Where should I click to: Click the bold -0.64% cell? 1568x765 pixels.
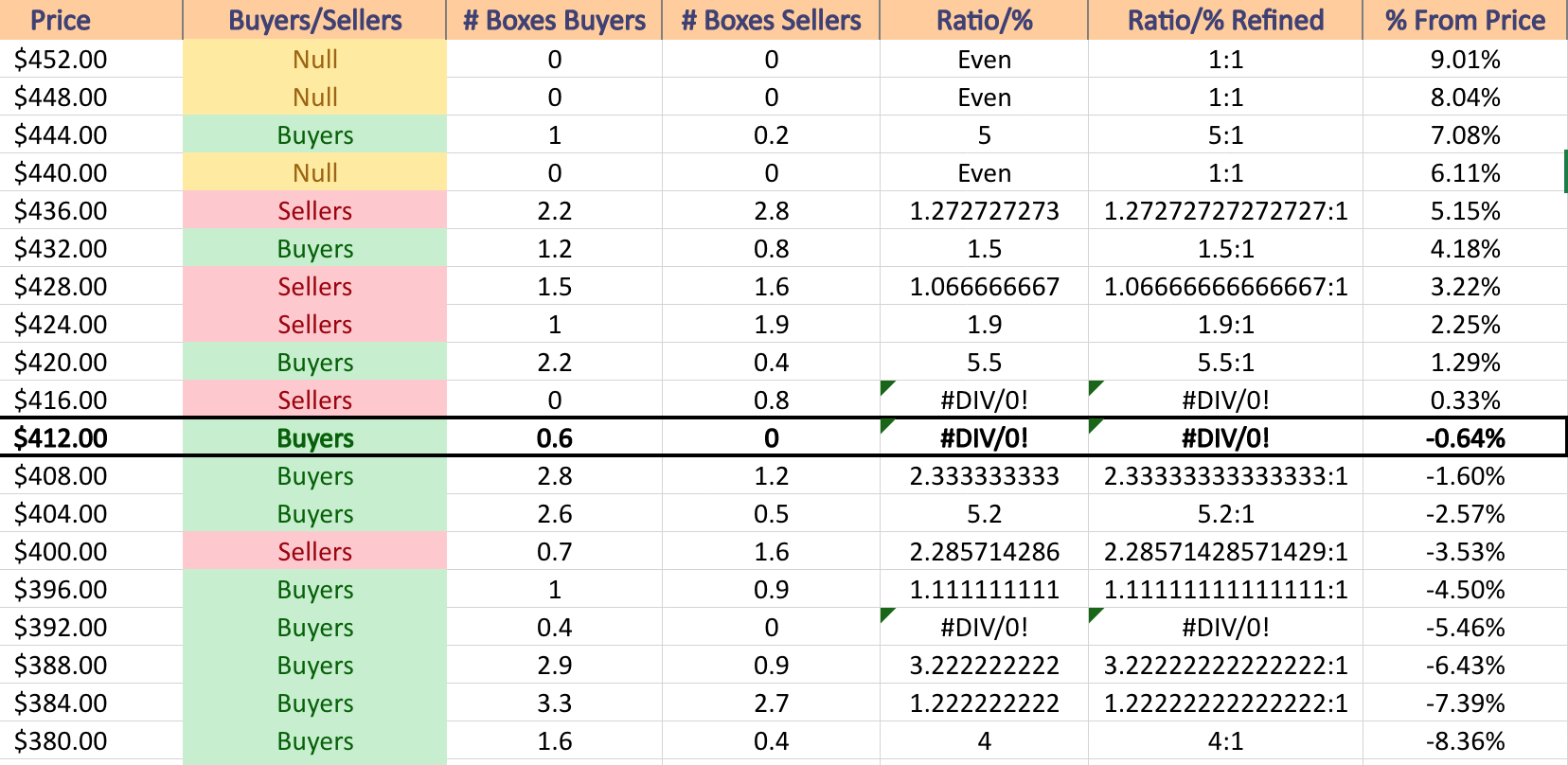(1465, 437)
